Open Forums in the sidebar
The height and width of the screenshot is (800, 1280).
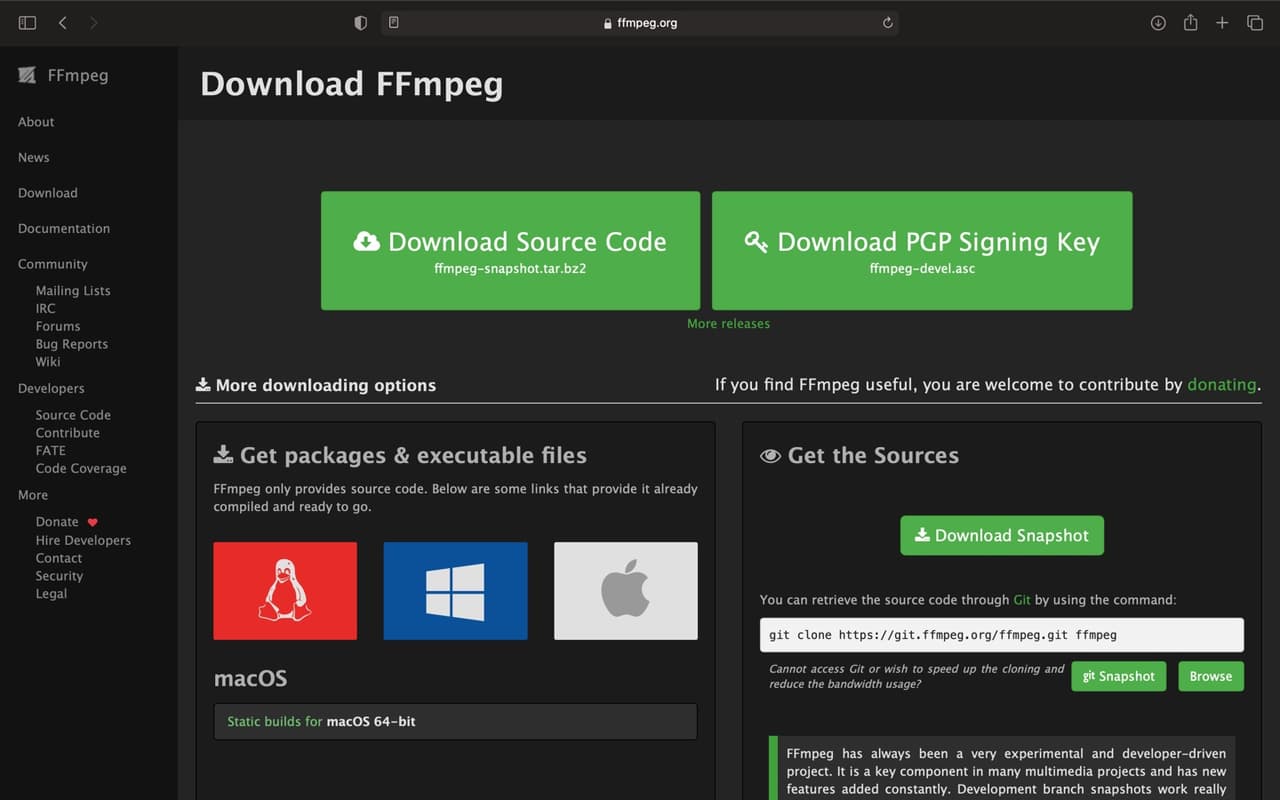pyautogui.click(x=58, y=326)
